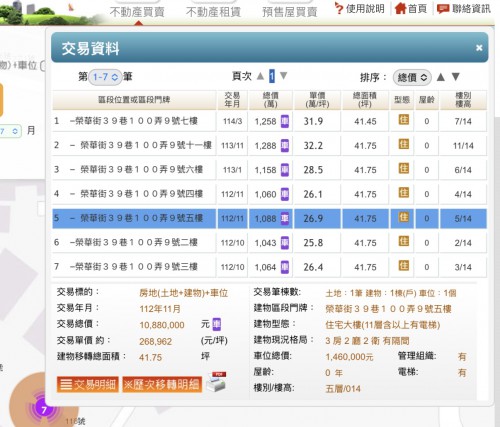Click the 車 icon in 二樓 row

tap(285, 243)
